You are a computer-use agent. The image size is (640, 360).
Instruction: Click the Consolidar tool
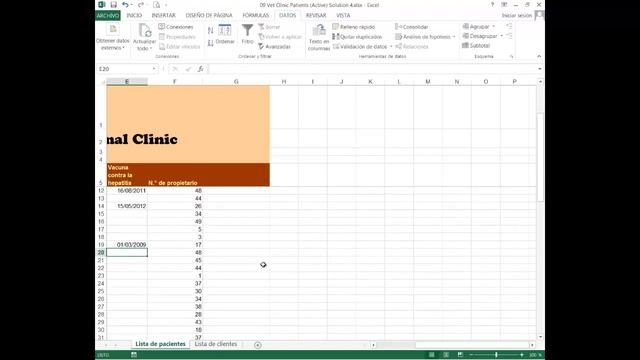411,27
